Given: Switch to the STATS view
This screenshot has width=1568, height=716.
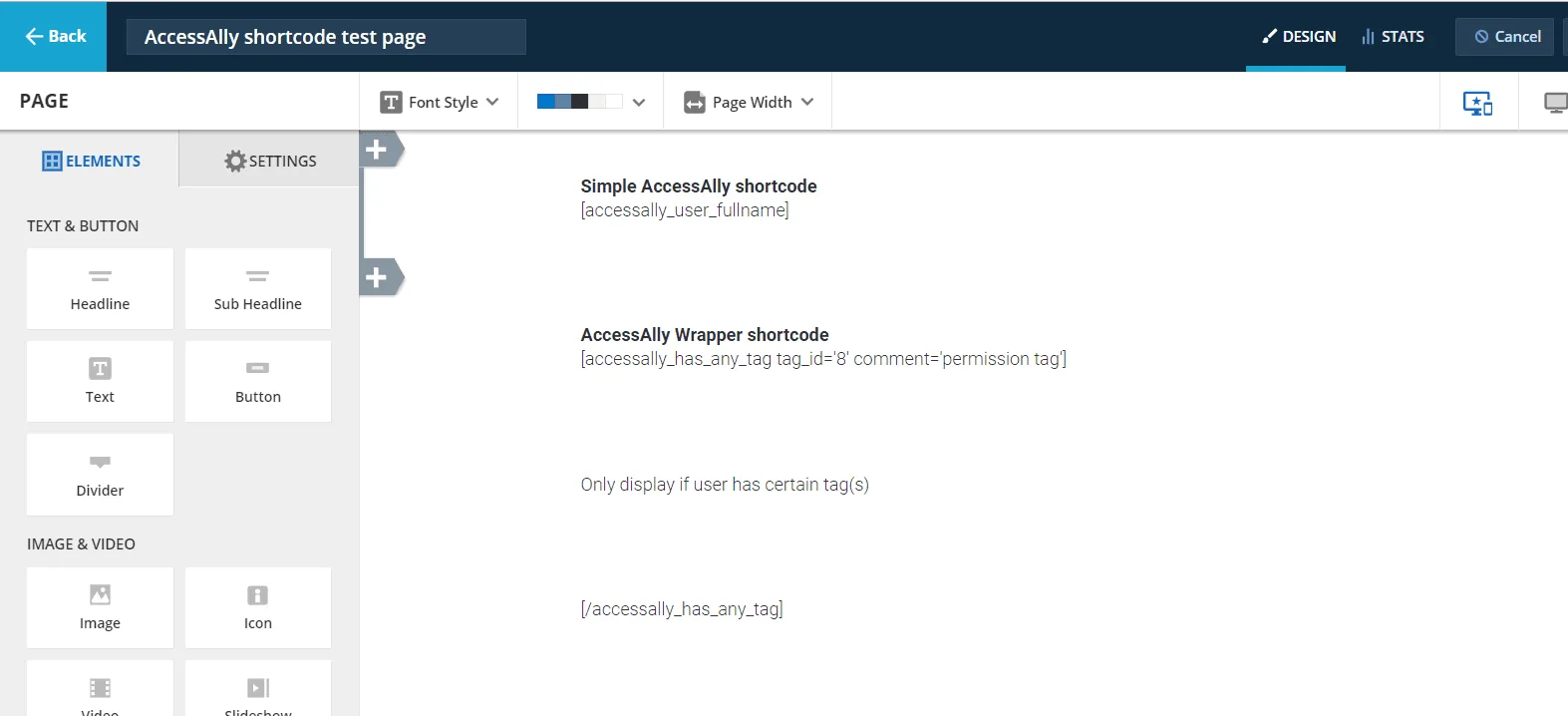Looking at the screenshot, I should click(1394, 36).
